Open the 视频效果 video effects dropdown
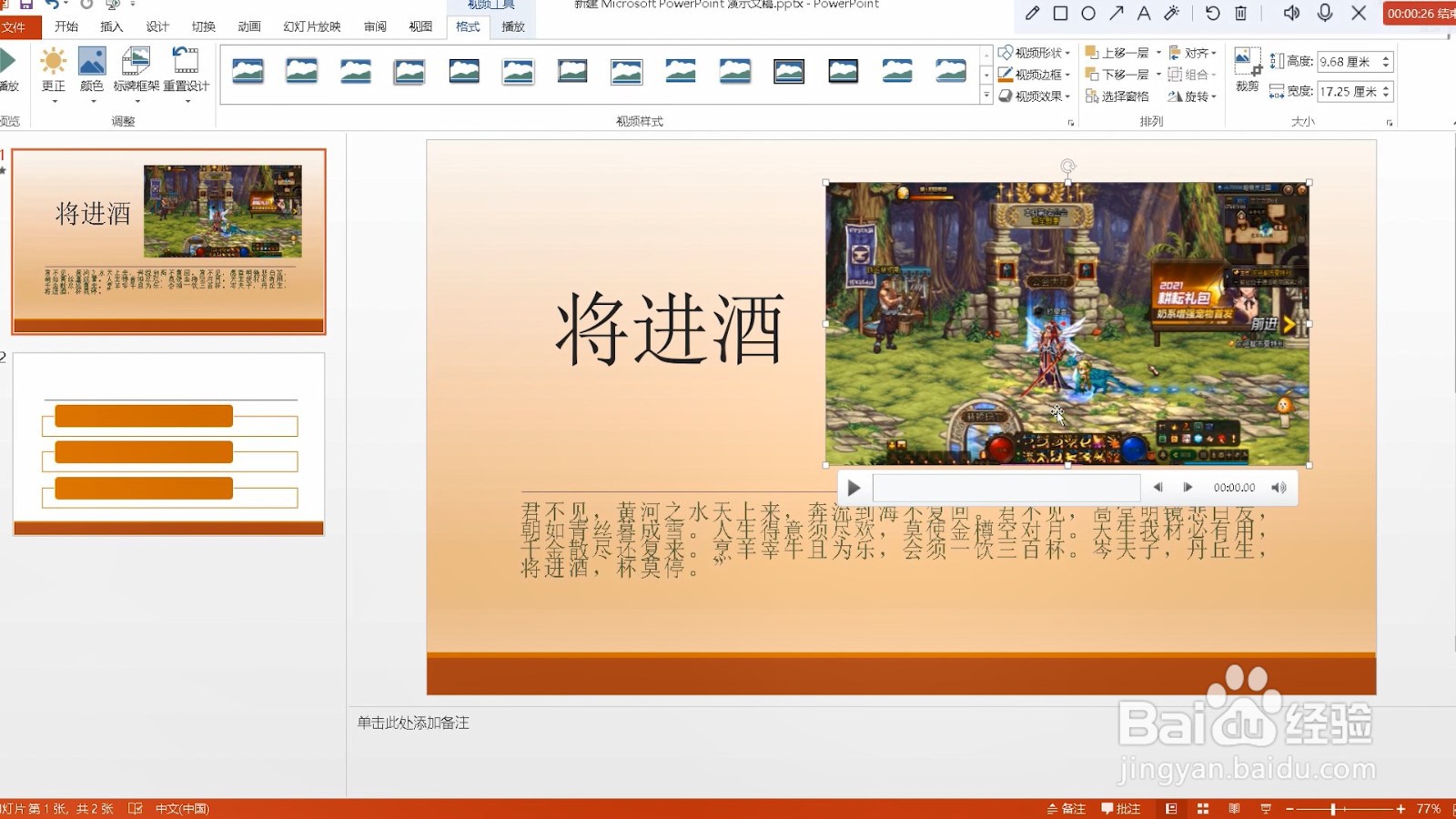 [x=1035, y=96]
